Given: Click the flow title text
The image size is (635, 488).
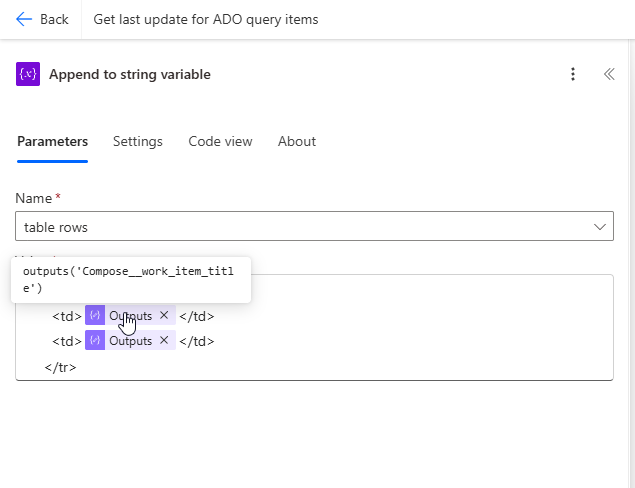Looking at the screenshot, I should pyautogui.click(x=206, y=19).
